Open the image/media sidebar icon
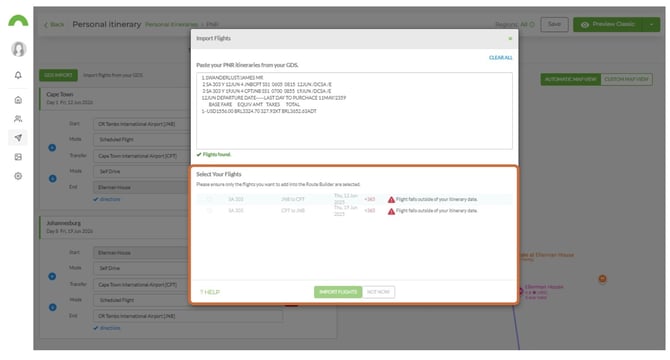Screen dimensions: 670x360 pyautogui.click(x=18, y=157)
